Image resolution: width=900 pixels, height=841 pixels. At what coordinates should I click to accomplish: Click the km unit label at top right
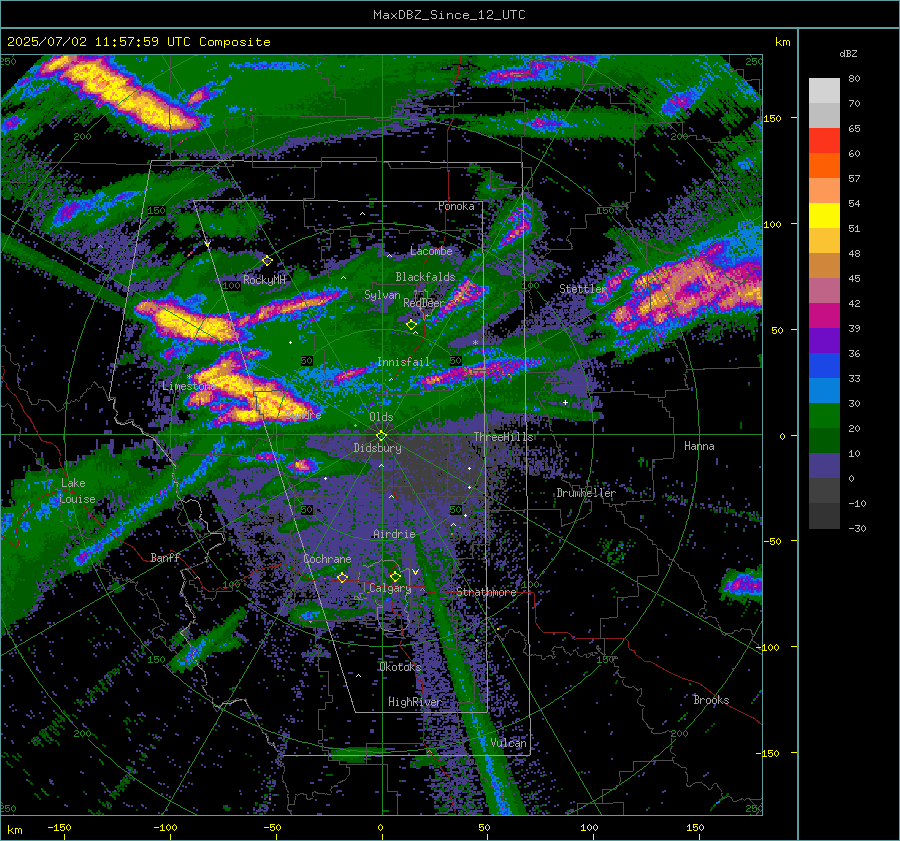(782, 42)
